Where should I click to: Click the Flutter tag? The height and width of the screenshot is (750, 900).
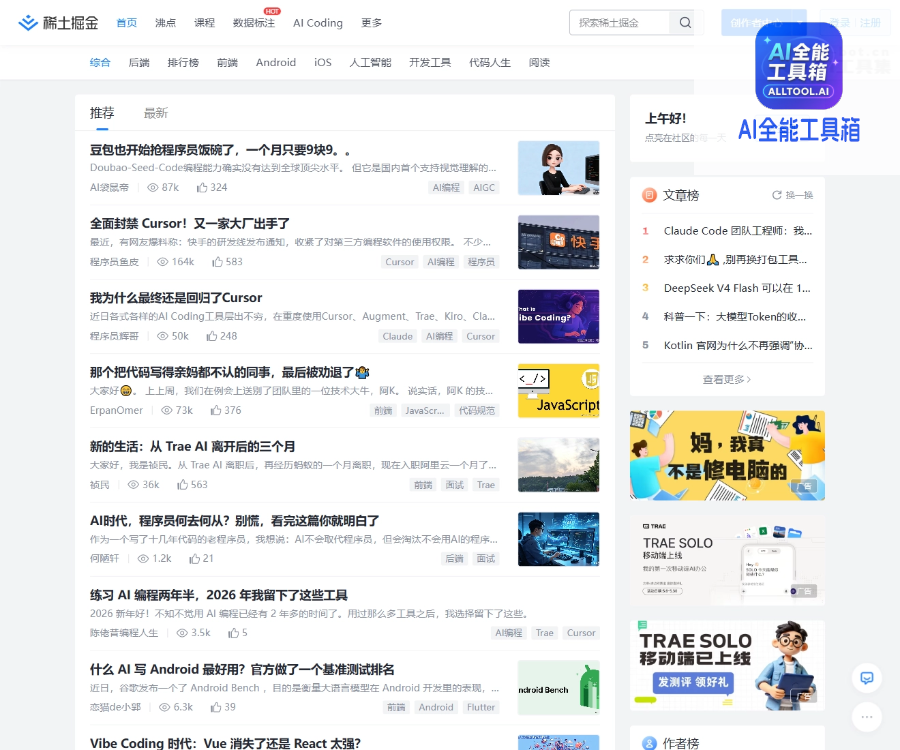click(x=480, y=708)
